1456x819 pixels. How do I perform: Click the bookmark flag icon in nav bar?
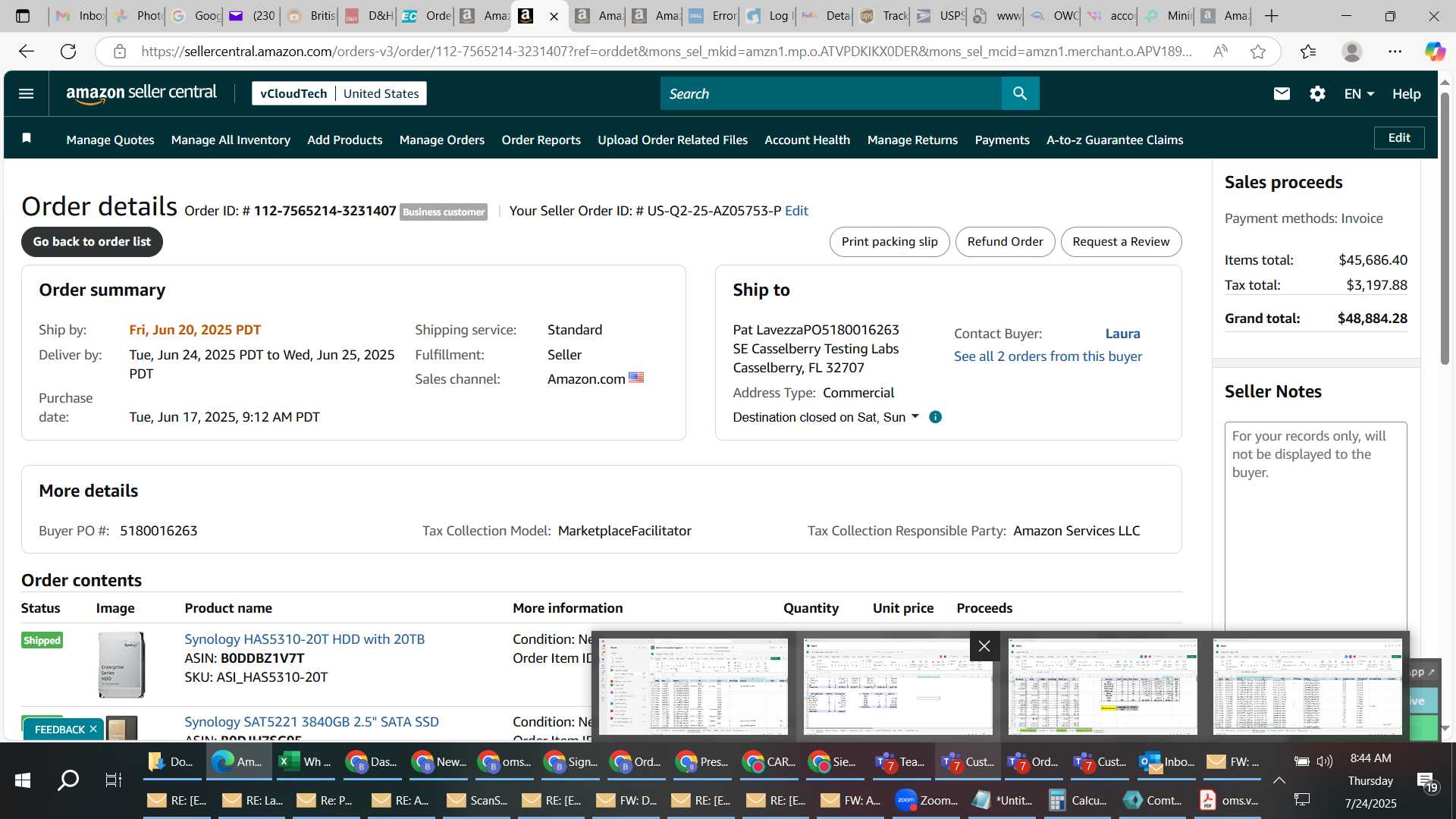click(27, 138)
